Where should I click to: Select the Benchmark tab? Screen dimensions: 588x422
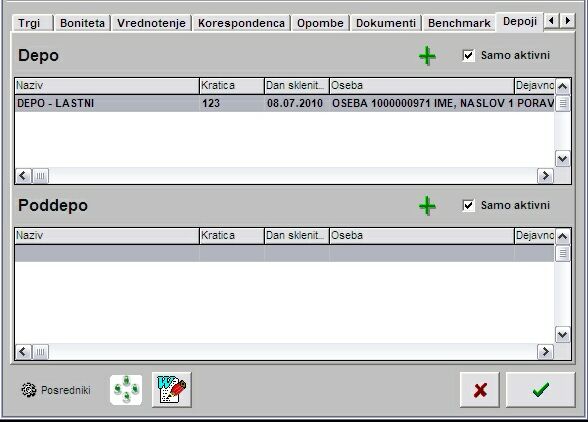pos(459,23)
